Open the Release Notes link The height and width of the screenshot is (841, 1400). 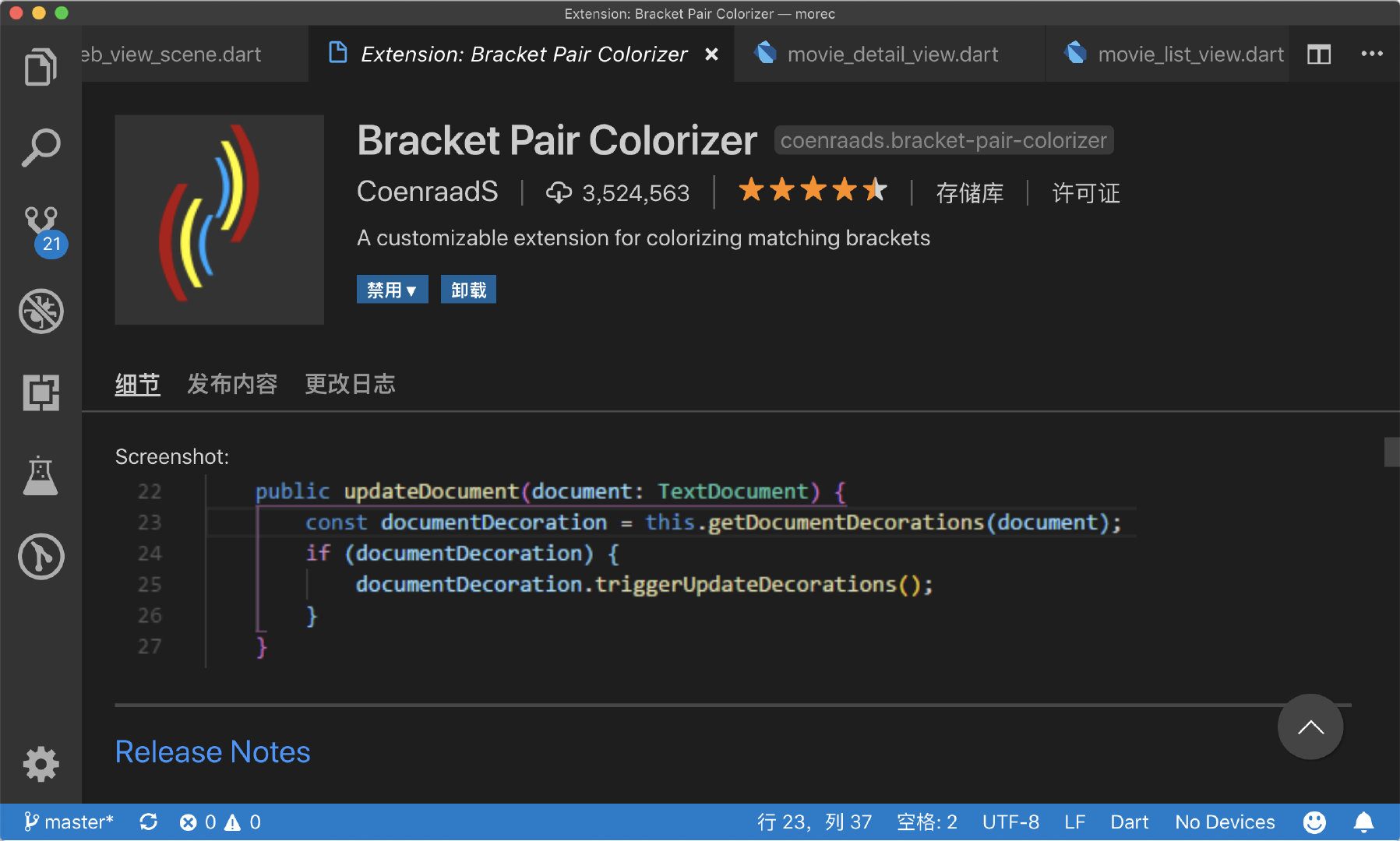click(x=212, y=751)
